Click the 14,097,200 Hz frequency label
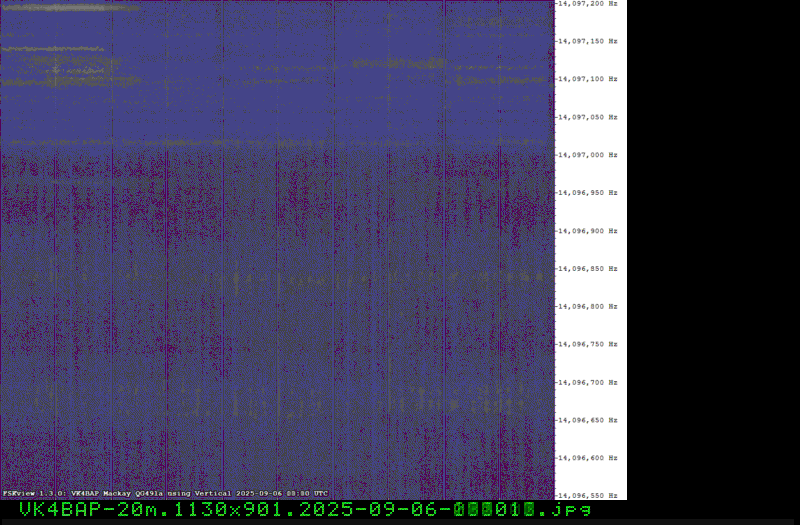Image resolution: width=800 pixels, height=525 pixels. 588,4
